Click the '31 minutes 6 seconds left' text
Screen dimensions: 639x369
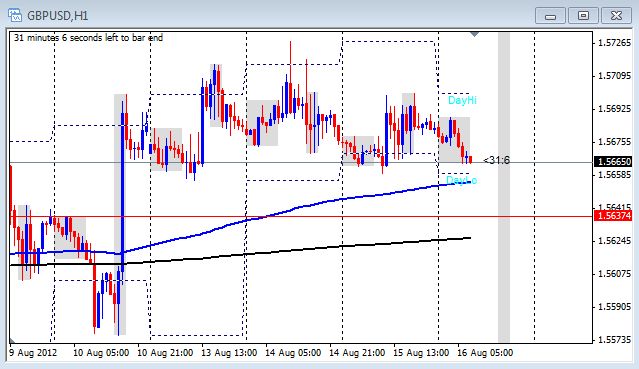[x=88, y=38]
